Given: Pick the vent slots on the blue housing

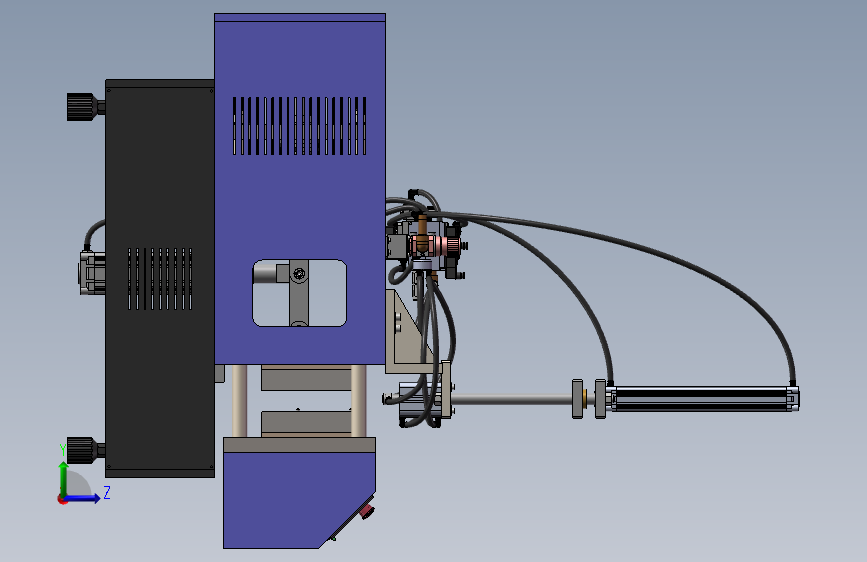Looking at the screenshot, I should 299,126.
